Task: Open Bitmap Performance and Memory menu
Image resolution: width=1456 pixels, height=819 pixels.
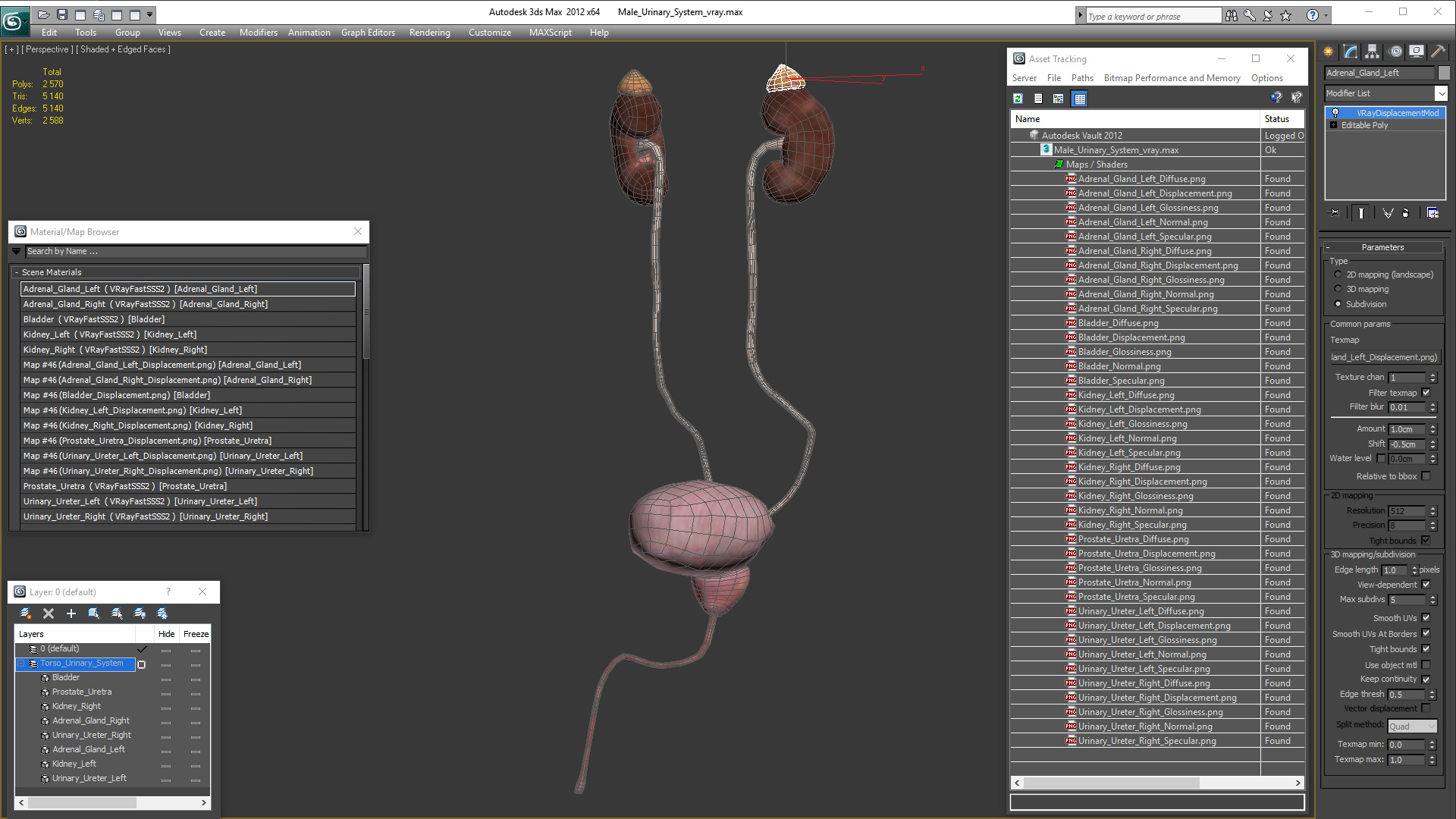Action: (1172, 78)
